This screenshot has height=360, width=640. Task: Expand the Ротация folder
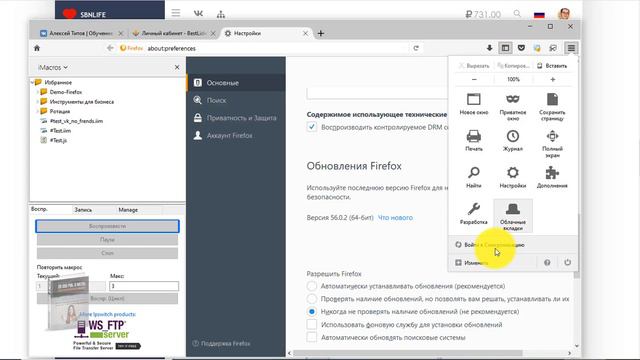38,111
